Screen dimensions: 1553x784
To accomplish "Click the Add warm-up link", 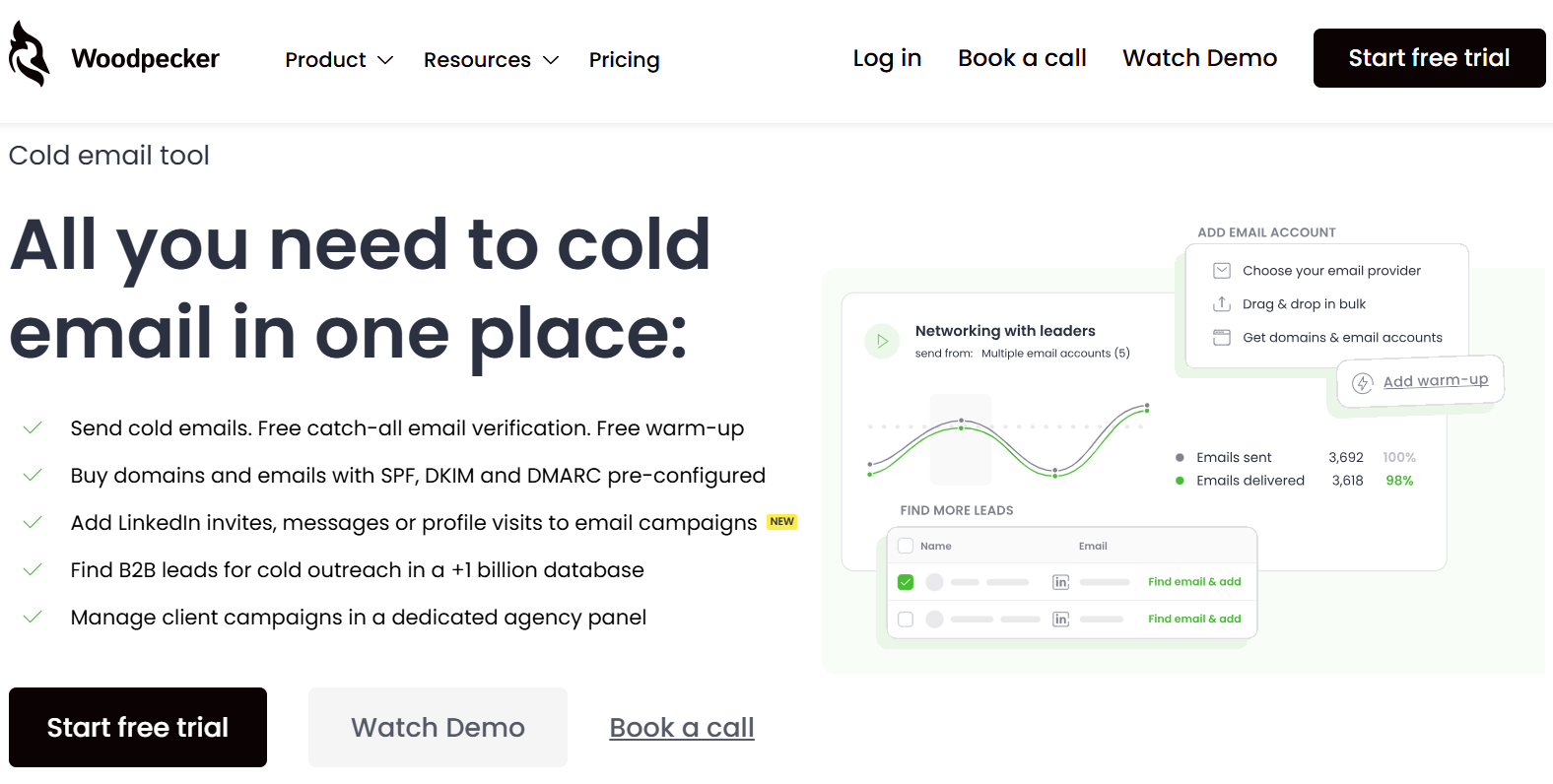I will click(x=1436, y=380).
